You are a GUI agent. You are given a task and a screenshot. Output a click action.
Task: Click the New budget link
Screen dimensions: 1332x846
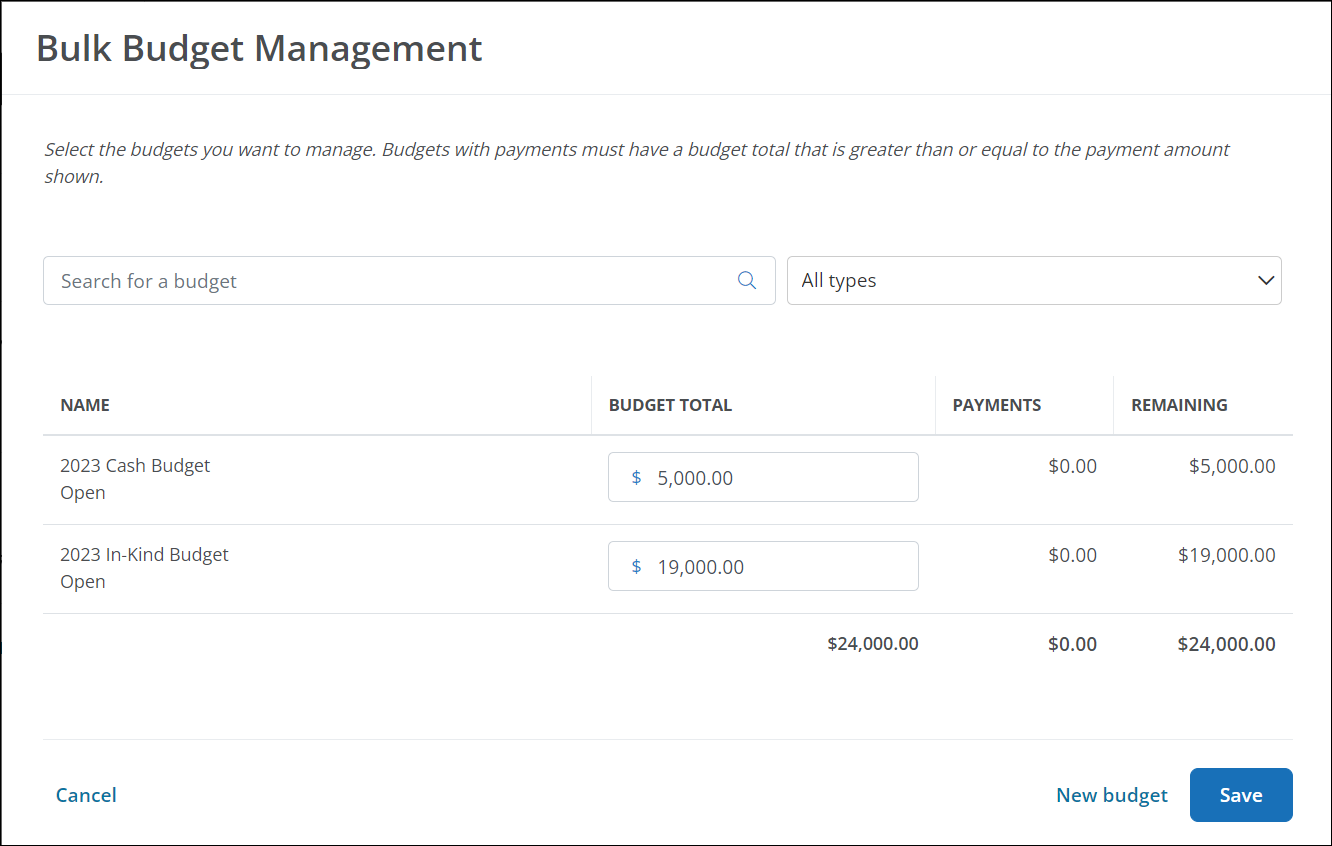click(x=1112, y=795)
